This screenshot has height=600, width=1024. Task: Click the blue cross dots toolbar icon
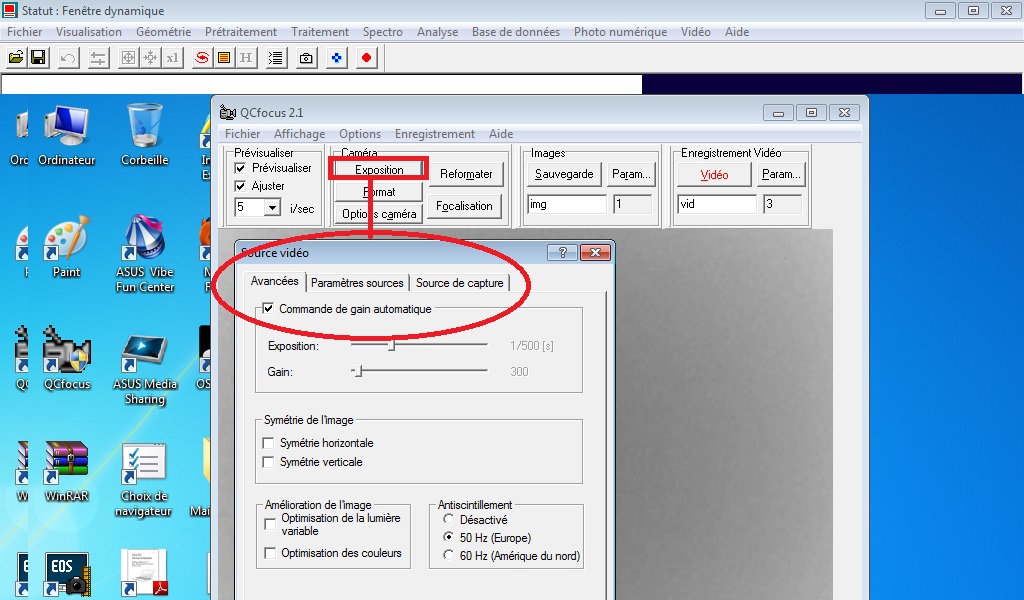pos(336,58)
